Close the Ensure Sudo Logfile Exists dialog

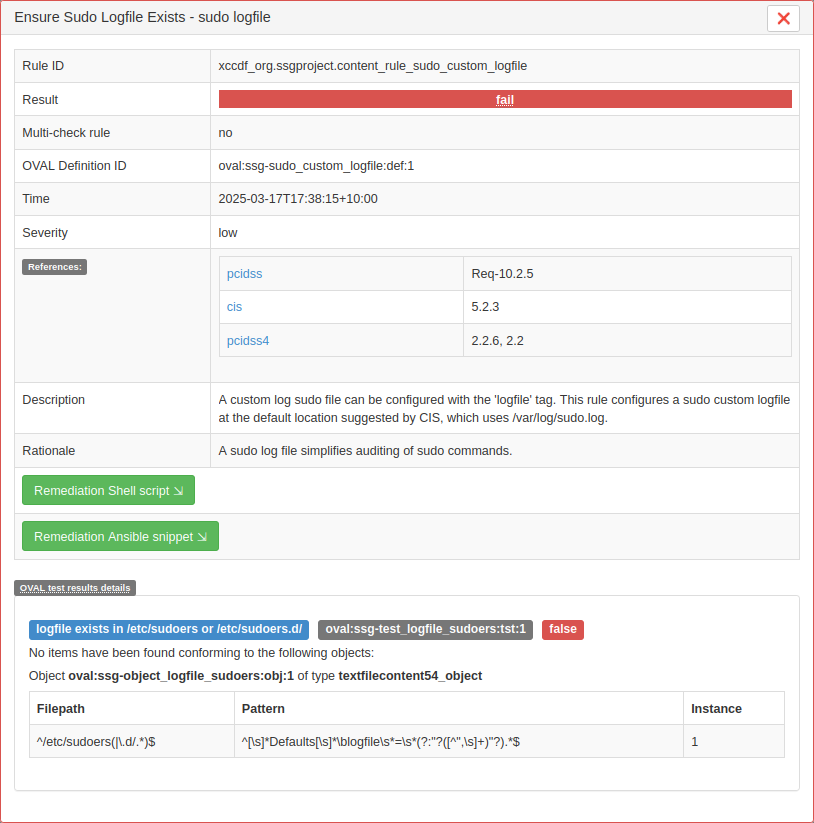pos(783,18)
